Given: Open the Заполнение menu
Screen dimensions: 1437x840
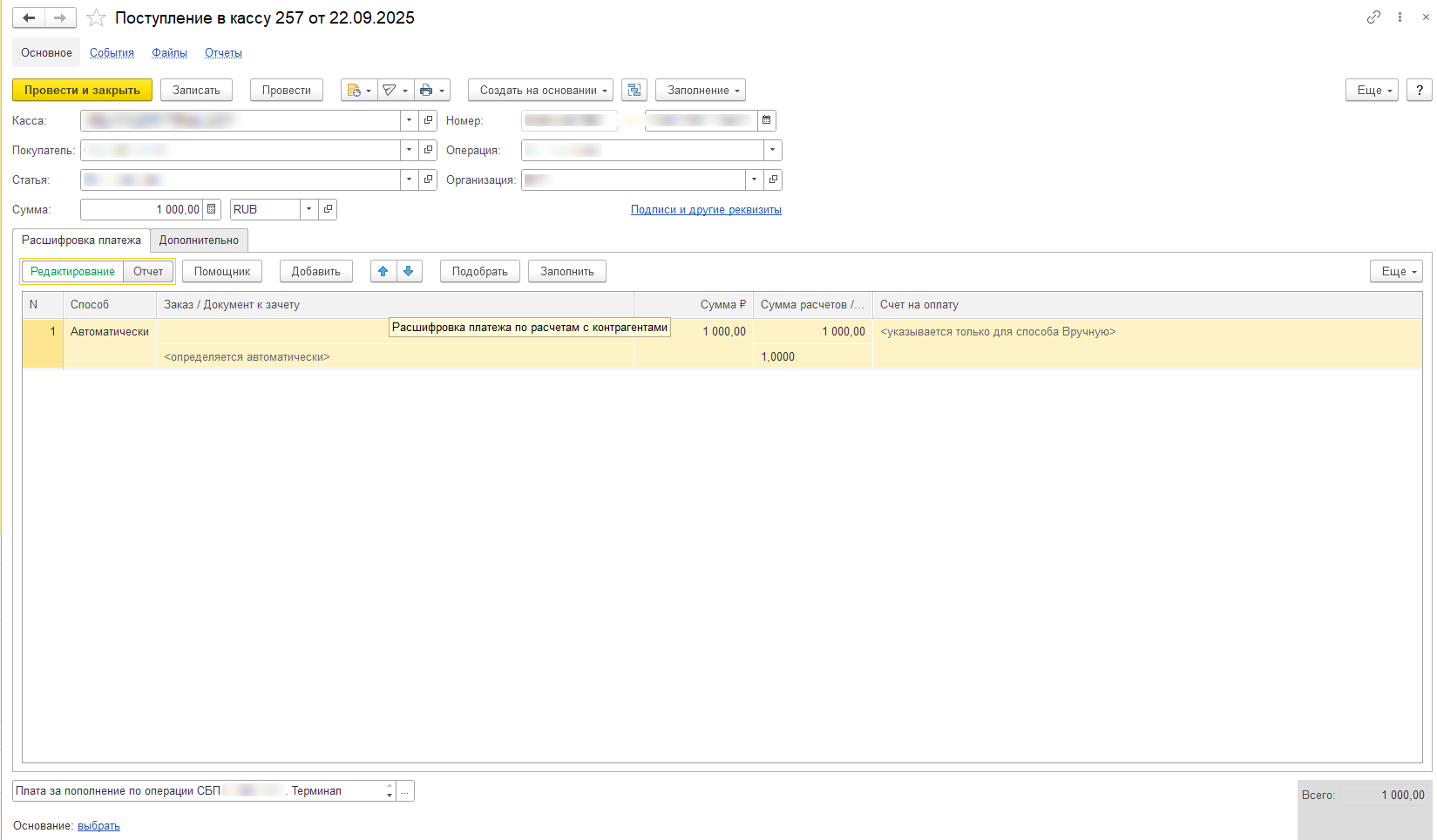Looking at the screenshot, I should click(701, 91).
